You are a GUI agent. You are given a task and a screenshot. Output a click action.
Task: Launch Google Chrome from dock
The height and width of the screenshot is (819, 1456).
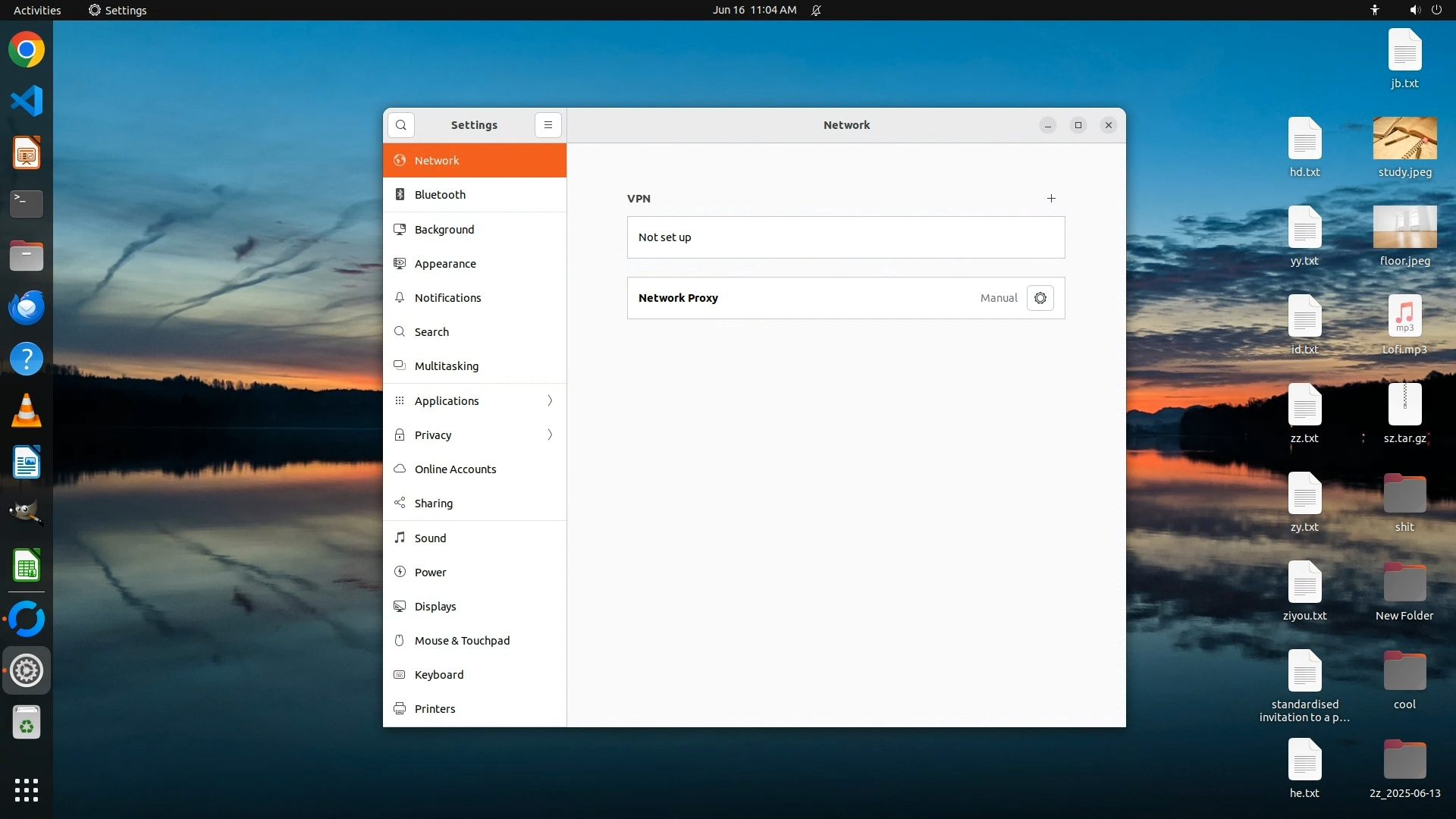27,50
